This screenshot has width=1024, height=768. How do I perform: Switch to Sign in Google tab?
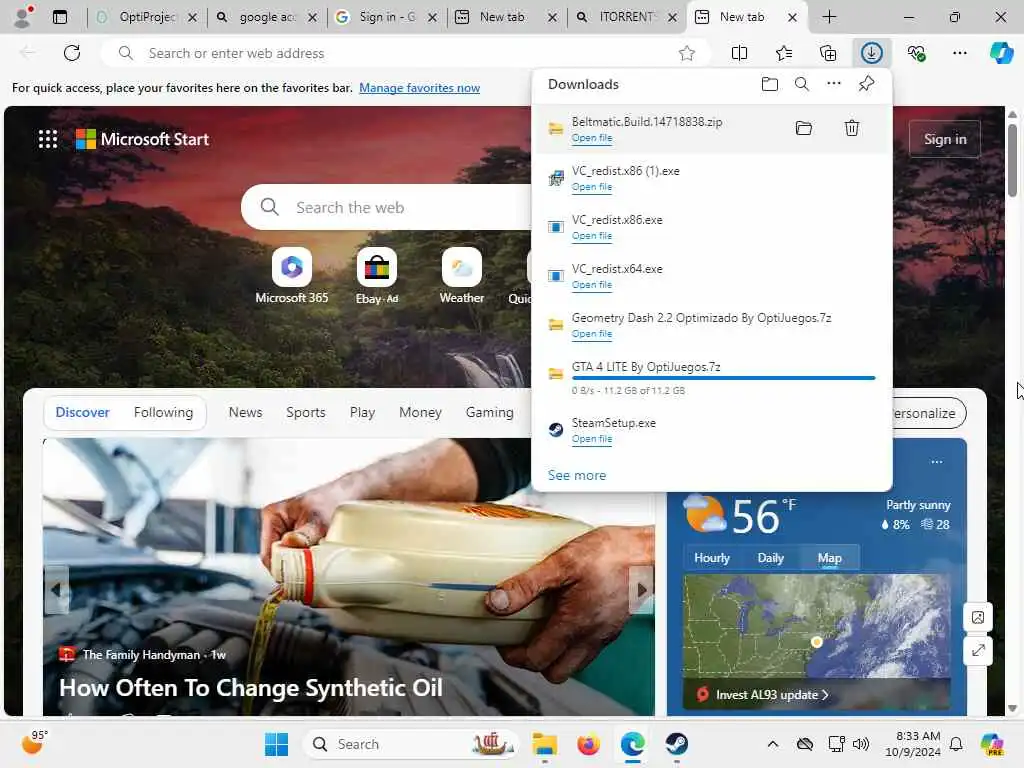coord(385,17)
